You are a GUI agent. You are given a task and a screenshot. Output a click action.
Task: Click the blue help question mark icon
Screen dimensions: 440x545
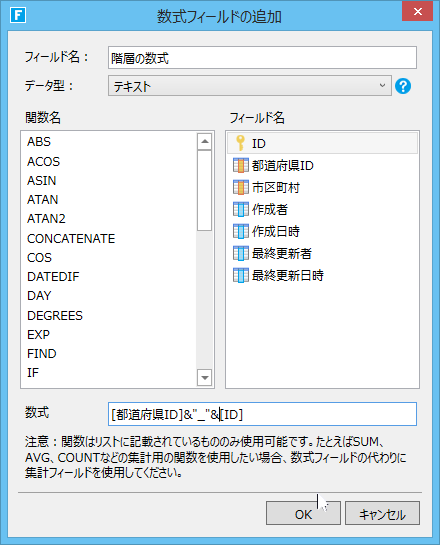pyautogui.click(x=403, y=86)
